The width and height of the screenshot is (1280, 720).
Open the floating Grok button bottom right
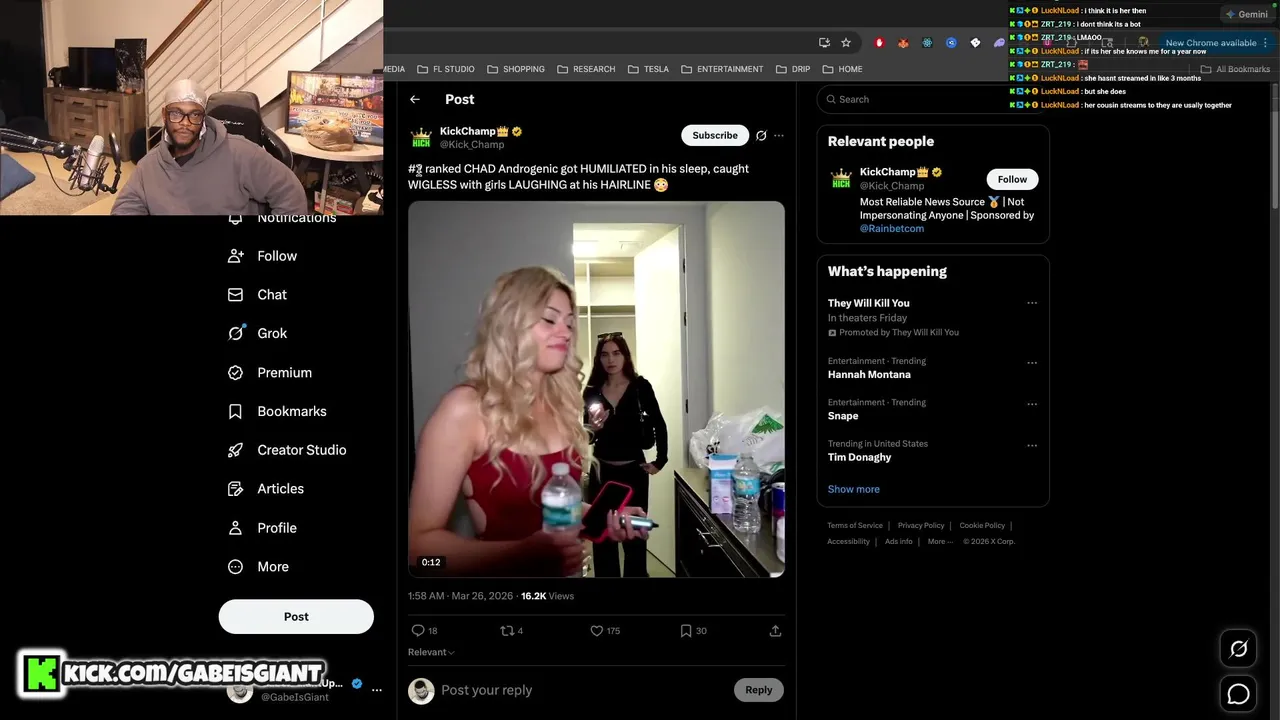tap(1238, 649)
